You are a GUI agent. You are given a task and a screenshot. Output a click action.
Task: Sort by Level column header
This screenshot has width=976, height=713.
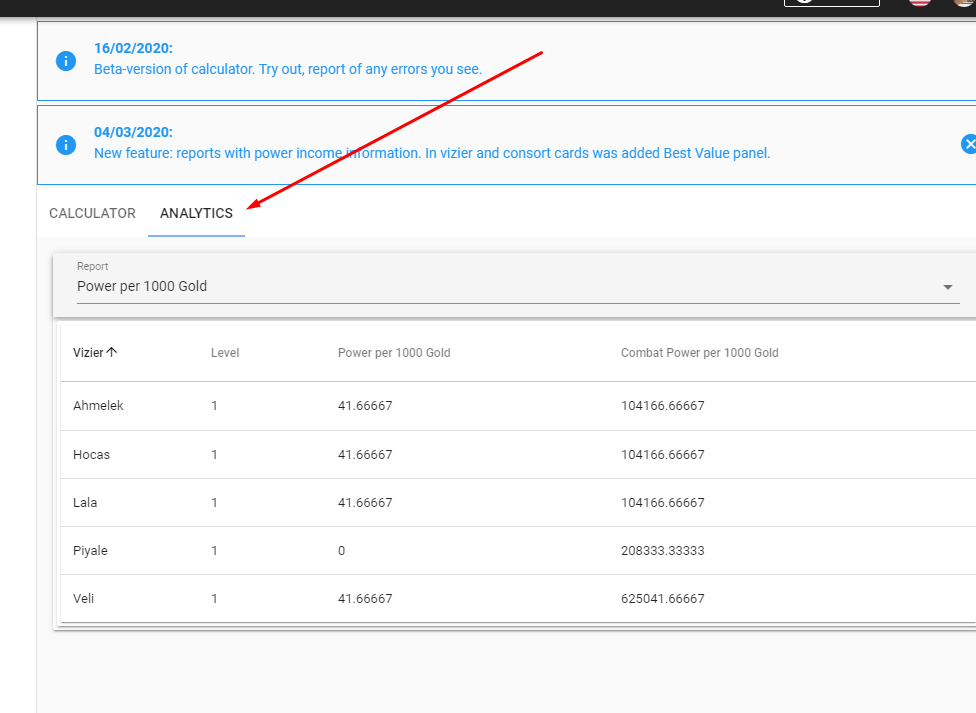click(225, 353)
